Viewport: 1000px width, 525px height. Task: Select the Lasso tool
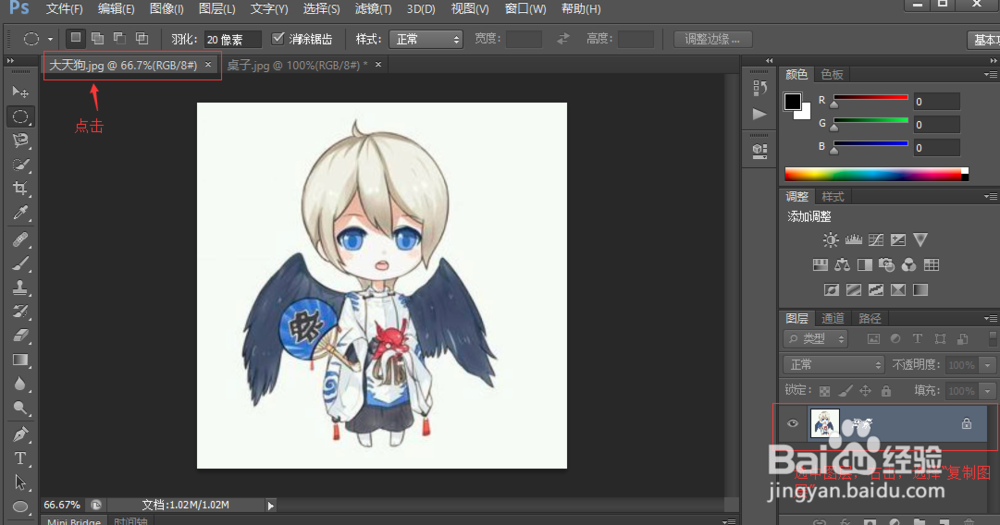click(x=20, y=140)
